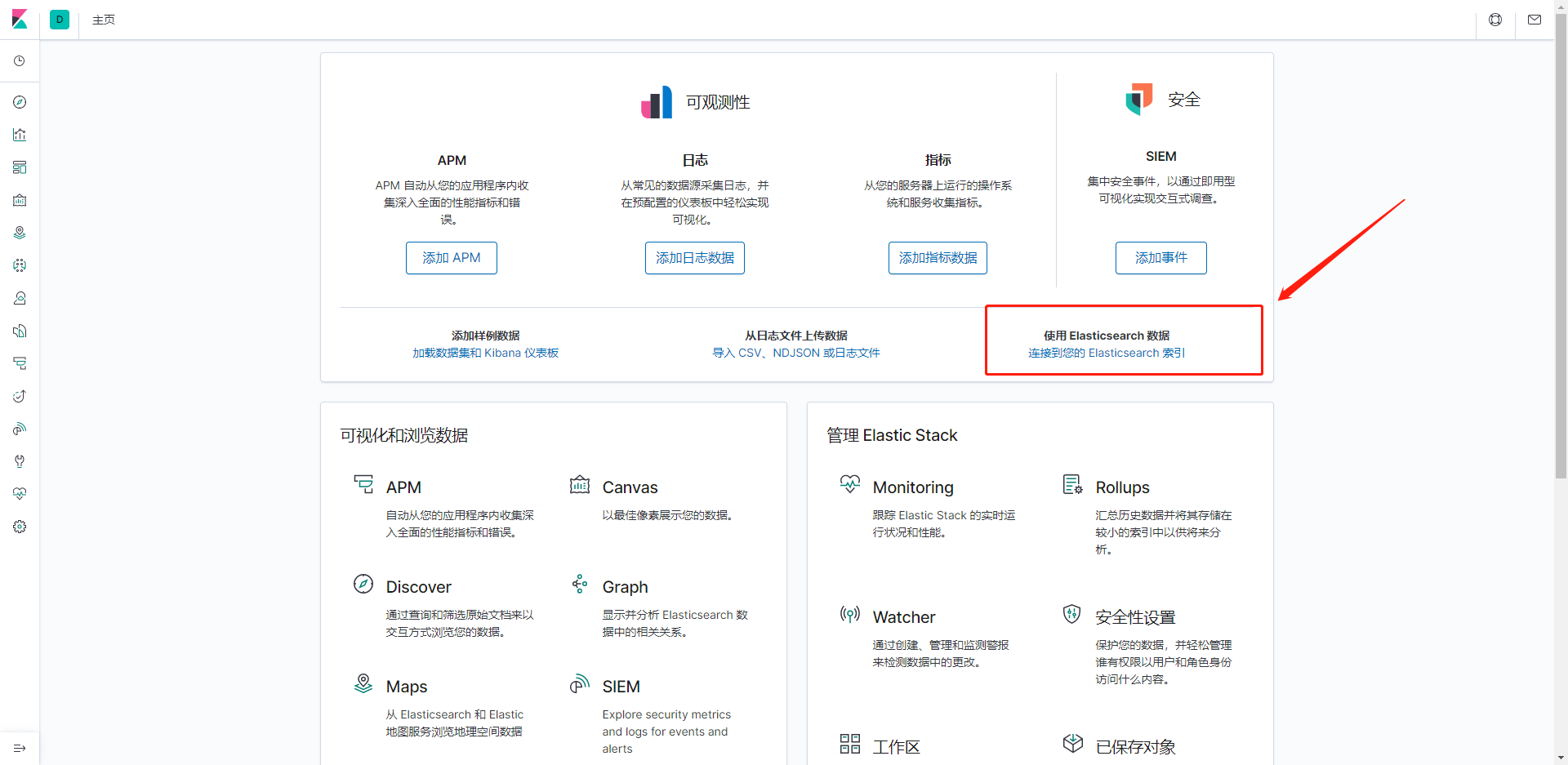1568x765 pixels.
Task: Open 连接到您的 Elasticsearch 索引 link
Action: (x=1107, y=353)
